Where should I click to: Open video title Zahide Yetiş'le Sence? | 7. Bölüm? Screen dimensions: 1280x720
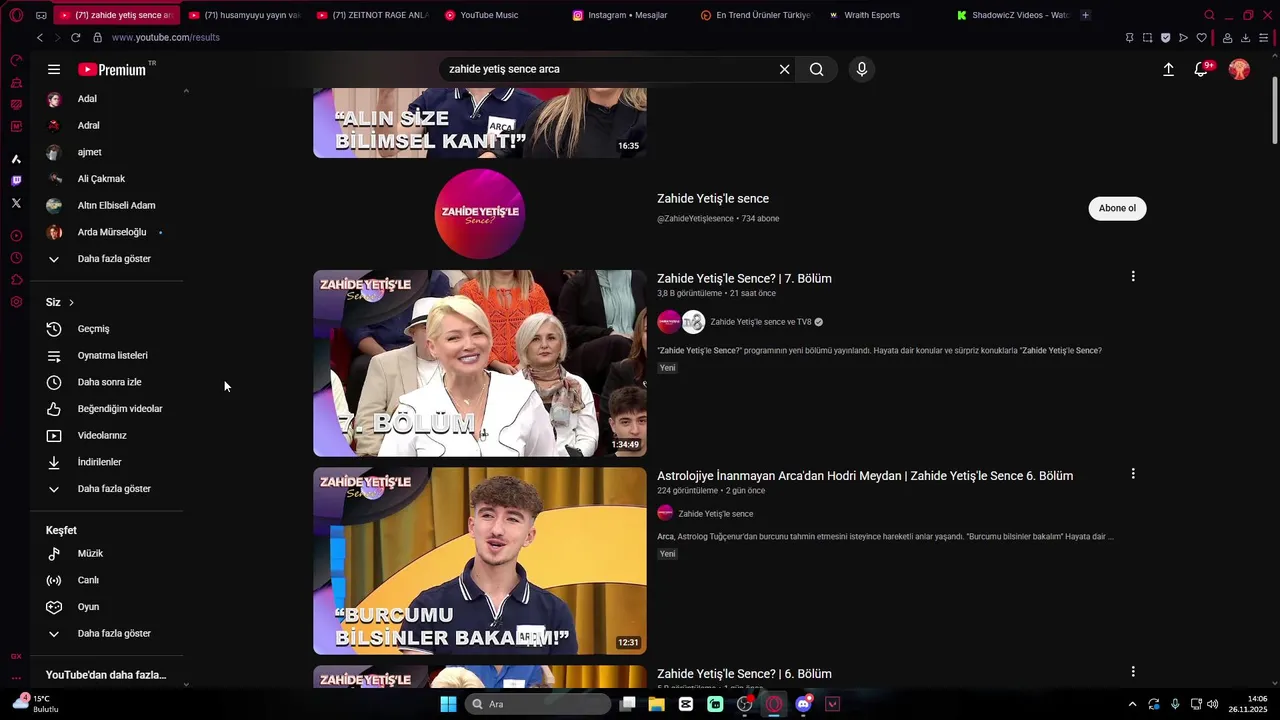[x=744, y=279]
